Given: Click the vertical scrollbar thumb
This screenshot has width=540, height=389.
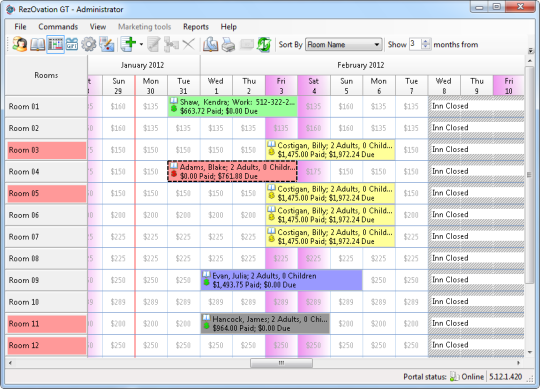Looking at the screenshot, I should 529,175.
